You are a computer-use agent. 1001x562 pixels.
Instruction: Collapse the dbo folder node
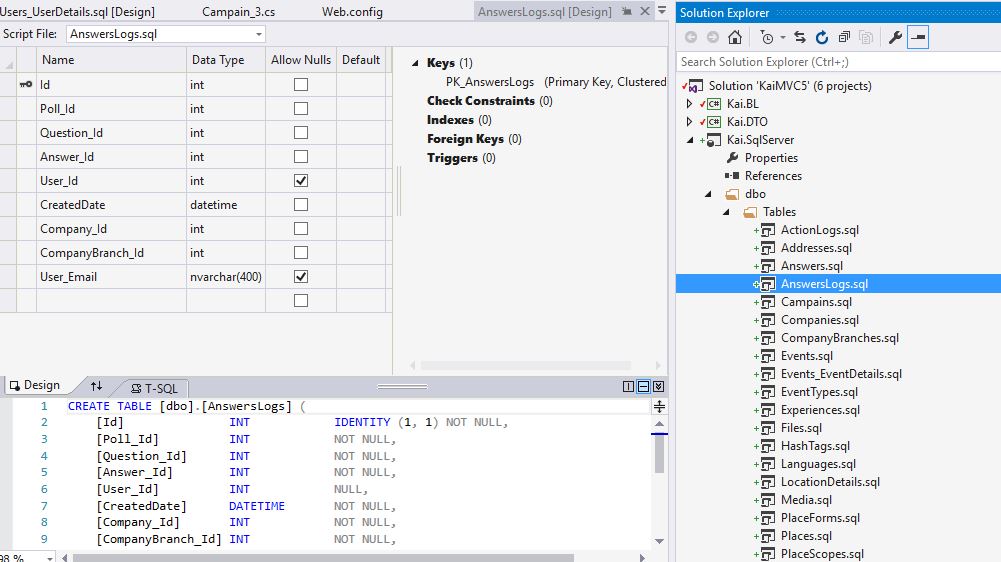click(708, 194)
